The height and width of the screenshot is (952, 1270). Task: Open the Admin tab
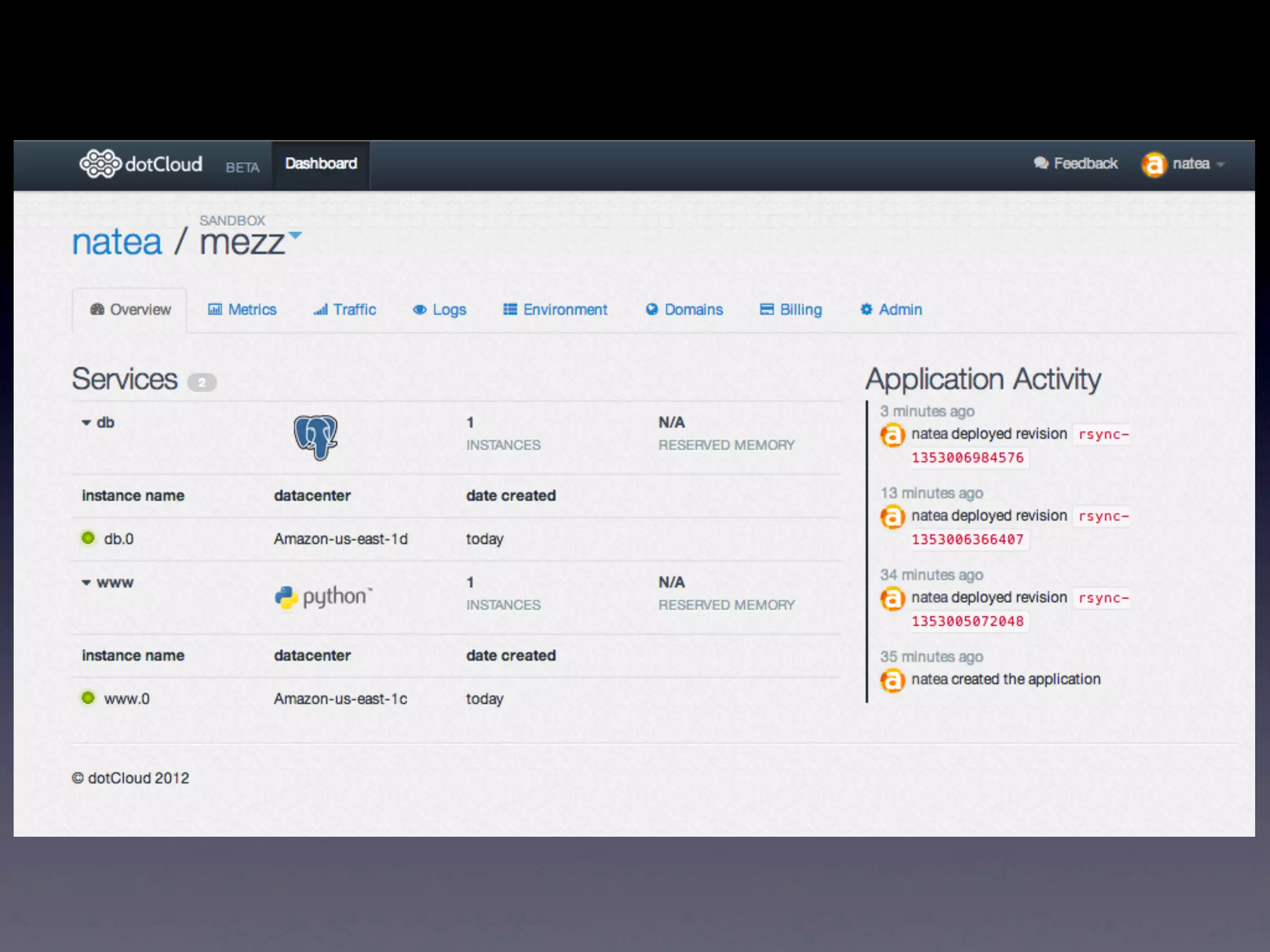[x=891, y=309]
